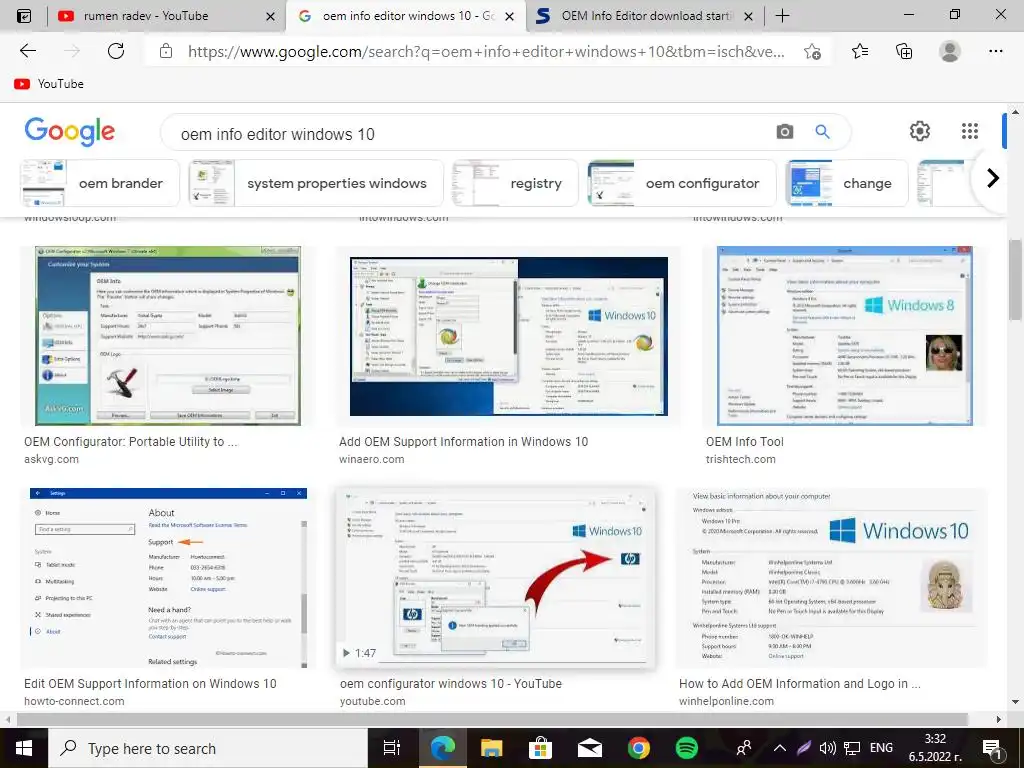This screenshot has width=1024, height=768.
Task: Open Microsoft Edge from taskbar
Action: coord(442,748)
